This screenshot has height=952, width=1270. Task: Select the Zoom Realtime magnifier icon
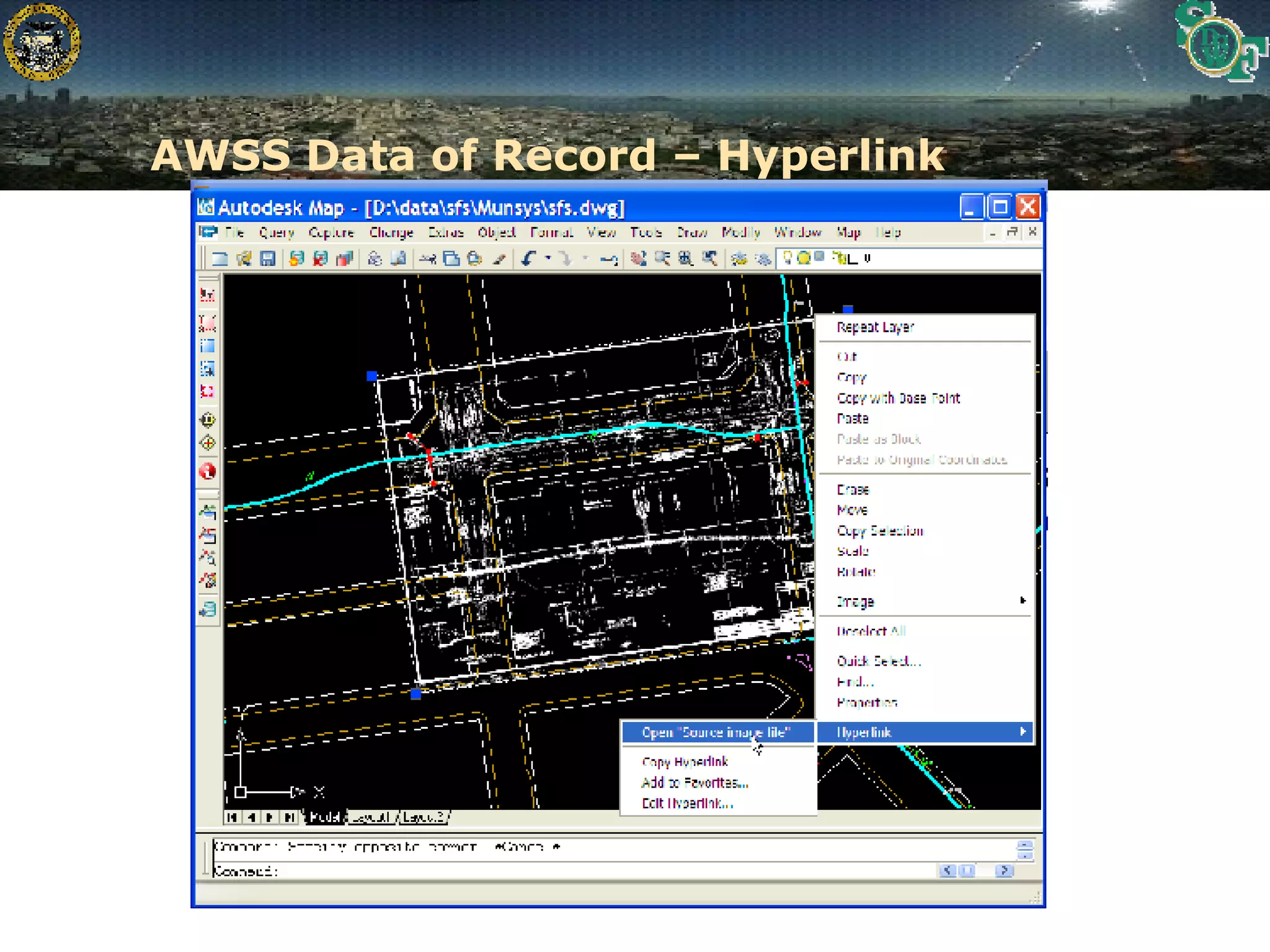click(x=662, y=258)
